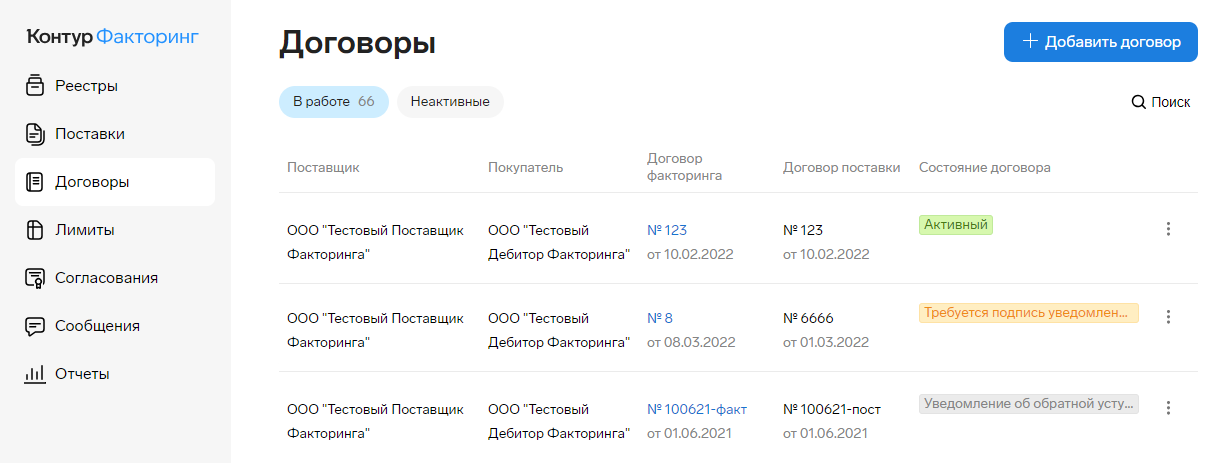This screenshot has width=1214, height=463.
Task: Open factoring contract link № 8
Action: click(x=660, y=318)
